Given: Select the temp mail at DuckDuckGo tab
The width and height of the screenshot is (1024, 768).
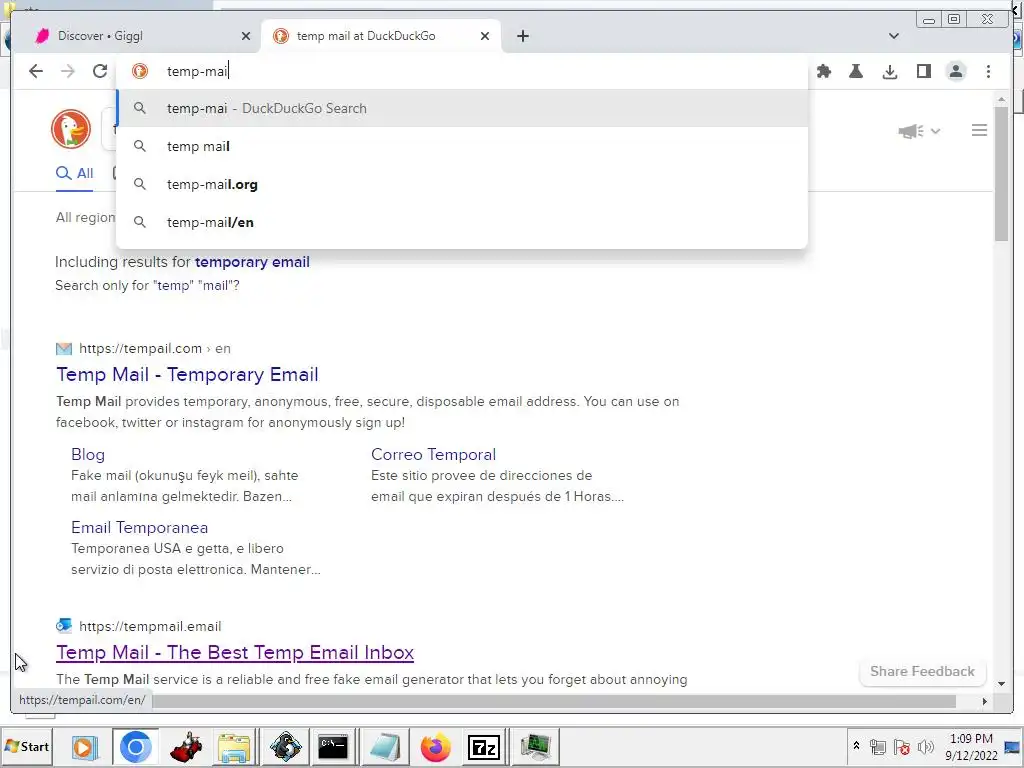Looking at the screenshot, I should click(x=381, y=36).
